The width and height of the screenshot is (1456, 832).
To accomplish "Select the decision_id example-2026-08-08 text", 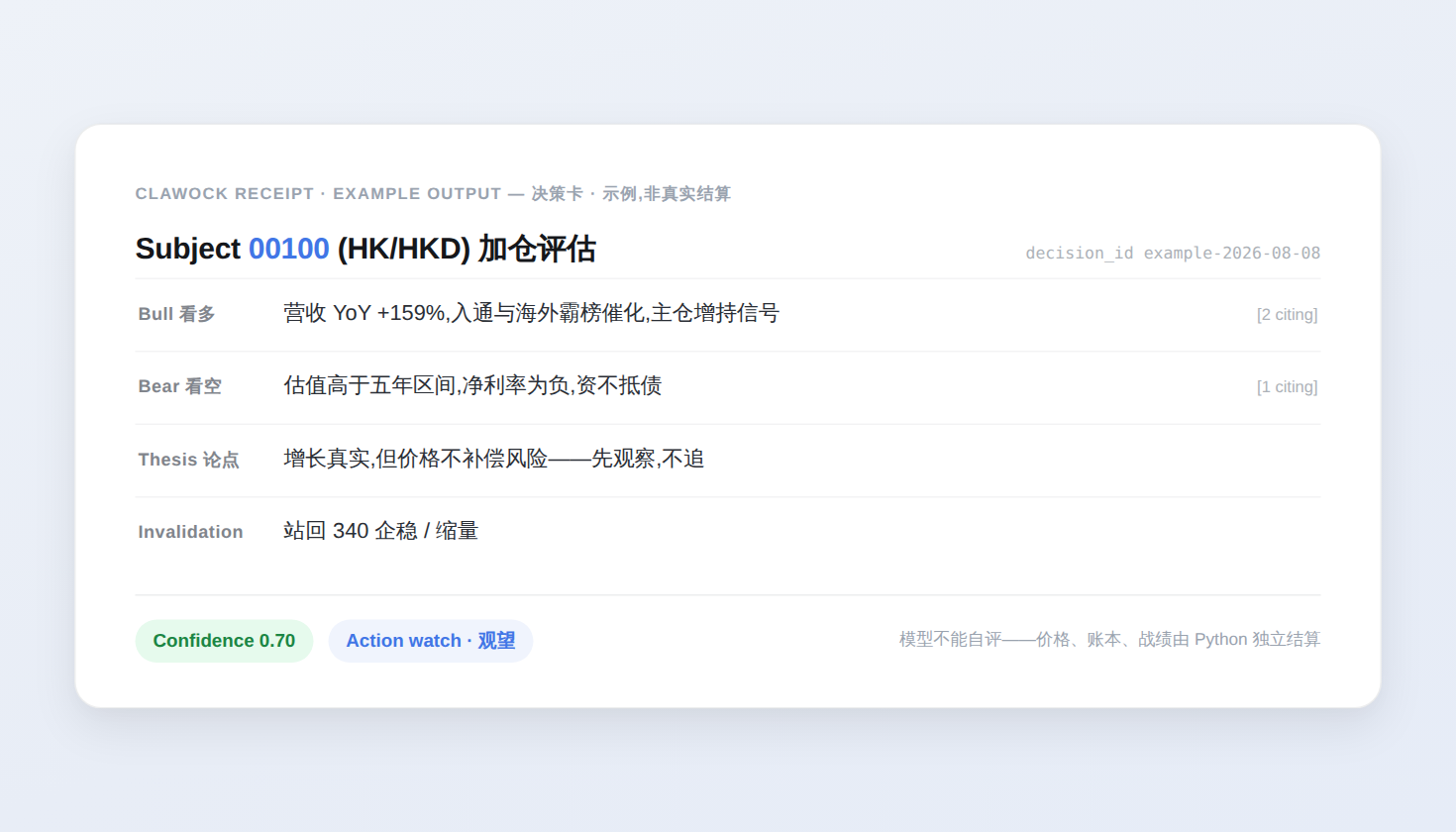I will coord(1173,254).
